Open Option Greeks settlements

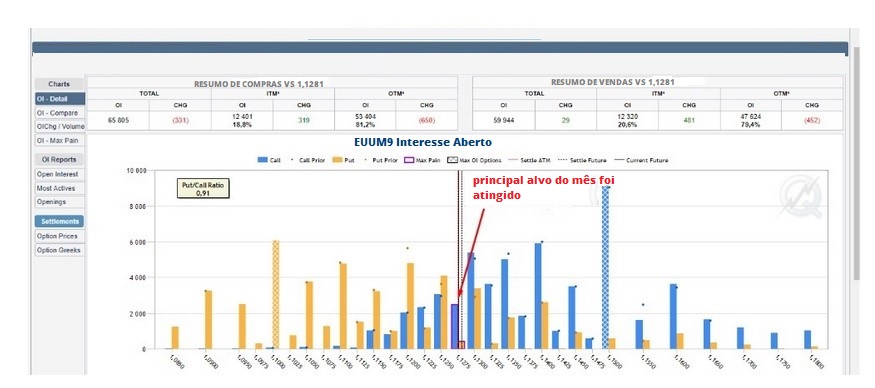click(x=59, y=250)
